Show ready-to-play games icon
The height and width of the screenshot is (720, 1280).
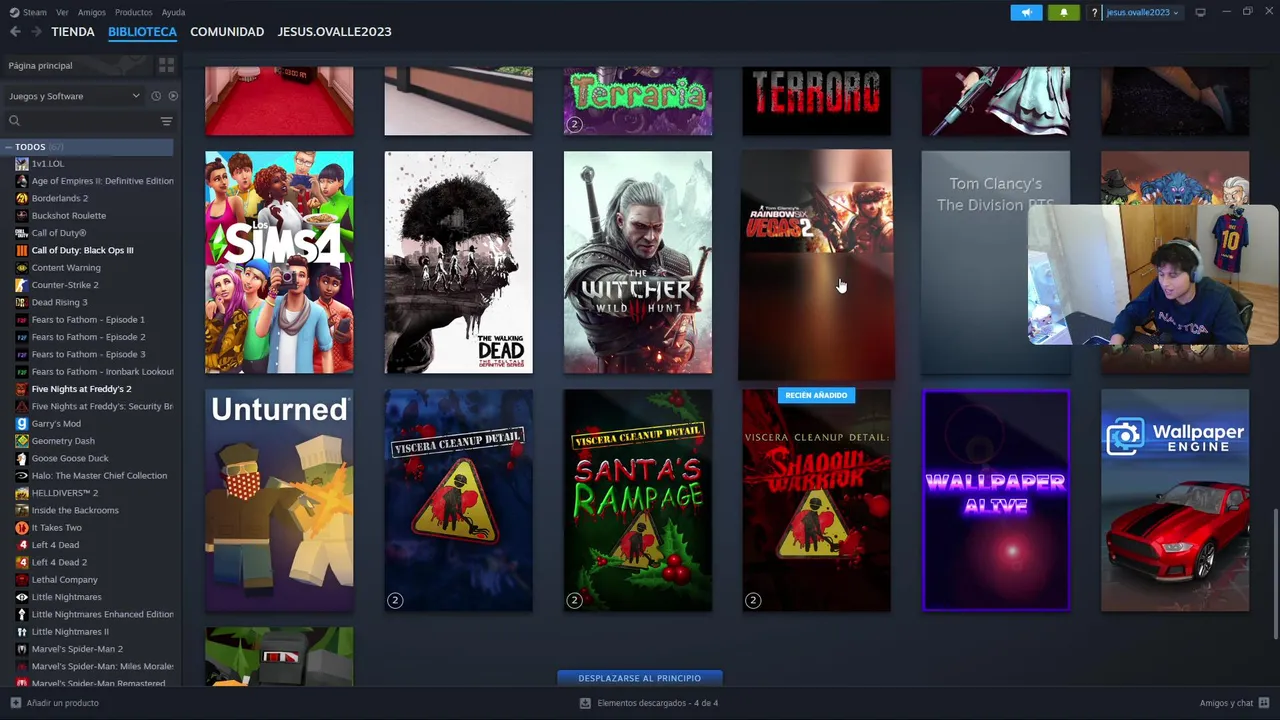173,96
